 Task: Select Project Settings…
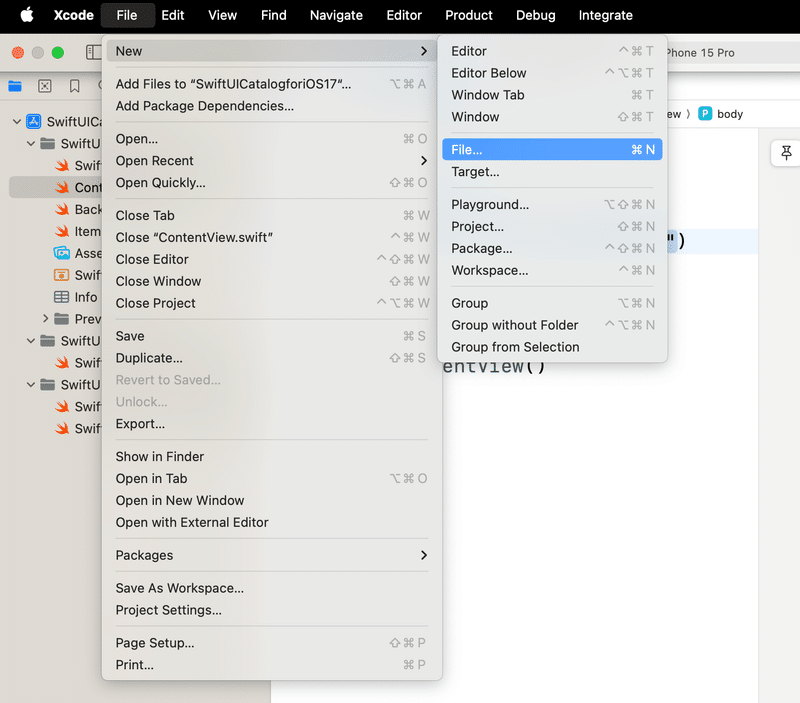[x=272, y=610]
